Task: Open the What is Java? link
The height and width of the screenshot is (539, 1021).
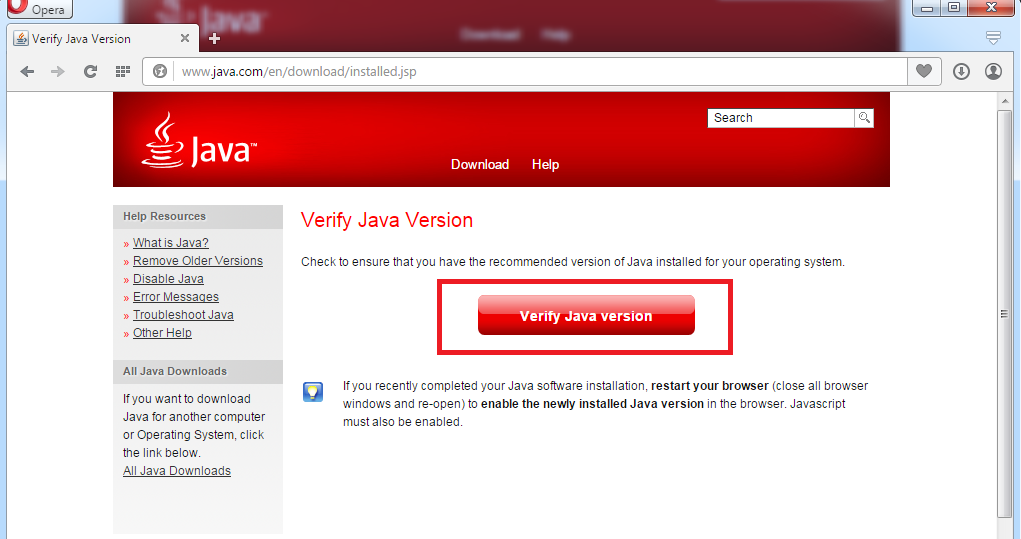Action: pyautogui.click(x=171, y=243)
